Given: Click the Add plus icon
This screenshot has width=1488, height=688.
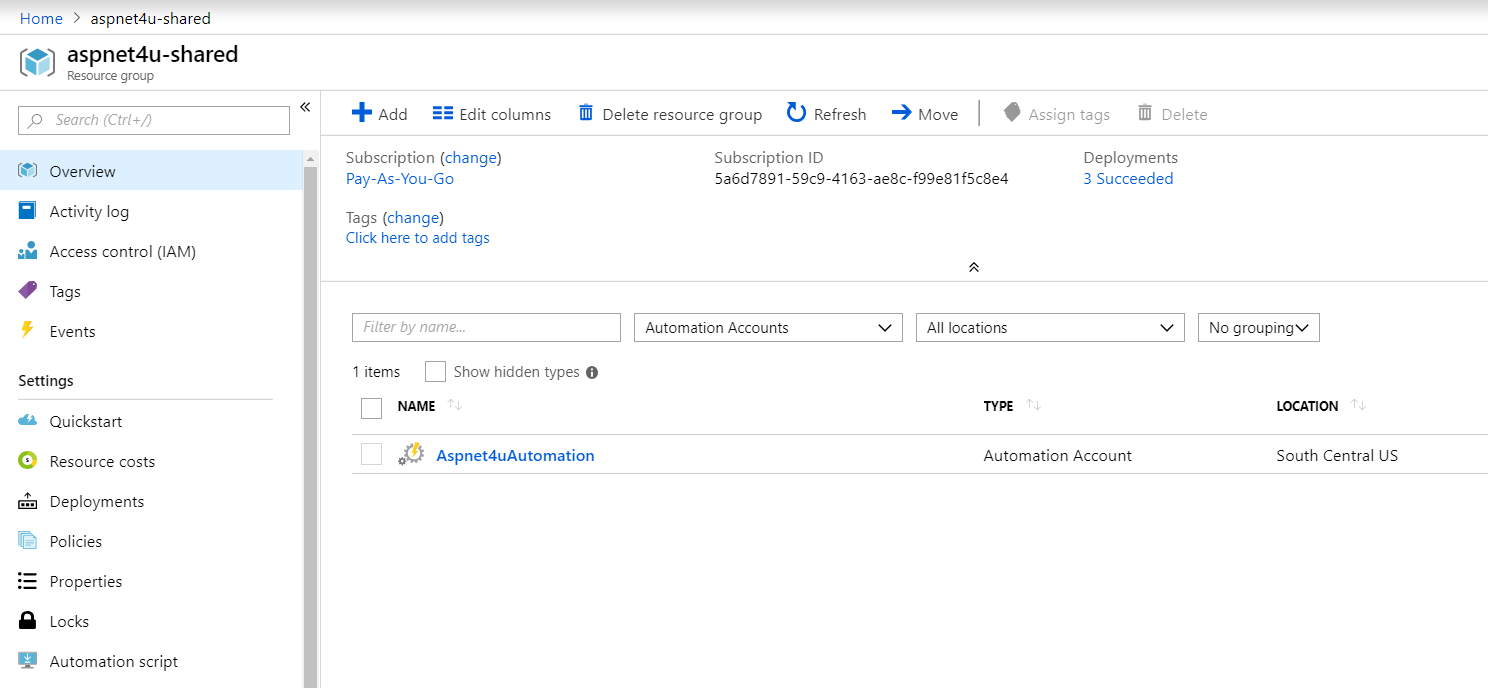Looking at the screenshot, I should click(x=361, y=113).
